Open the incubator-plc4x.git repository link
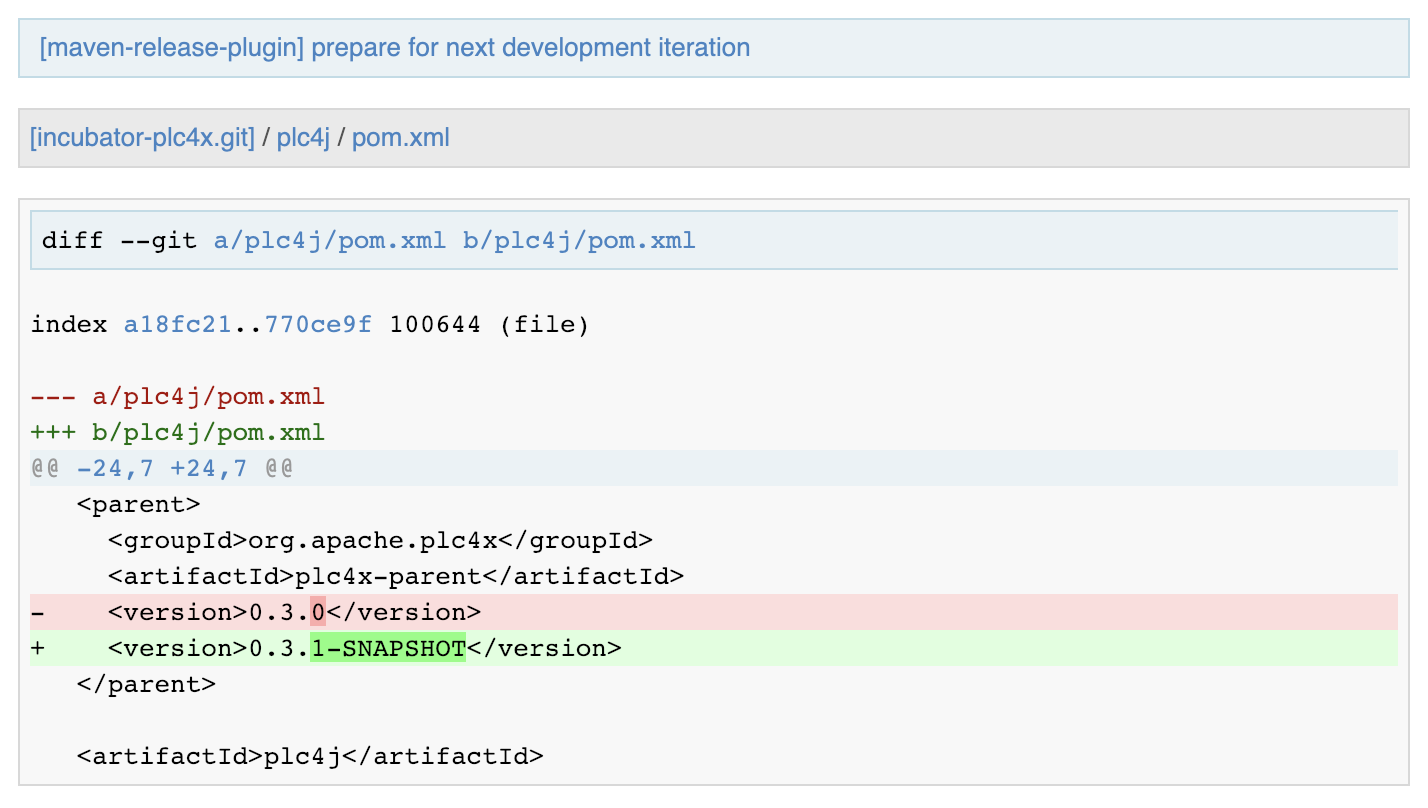Image resolution: width=1428 pixels, height=808 pixels. click(142, 137)
